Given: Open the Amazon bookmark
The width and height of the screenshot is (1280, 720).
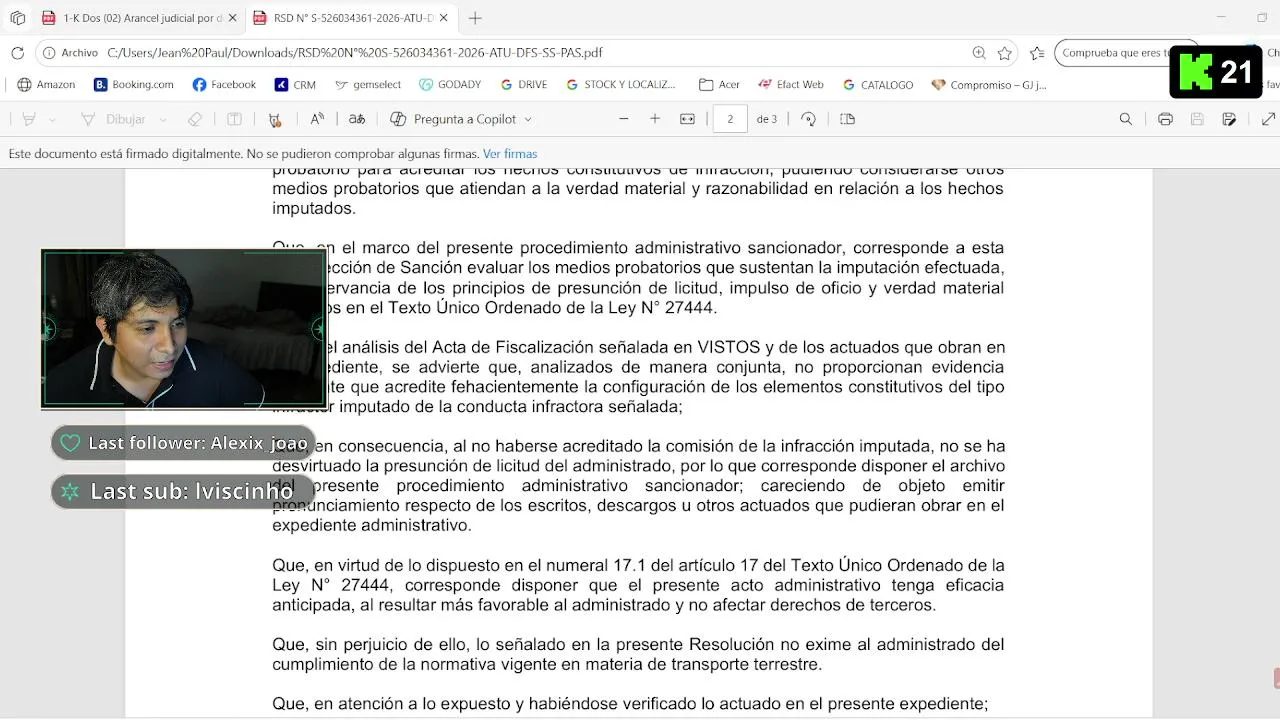Looking at the screenshot, I should [46, 85].
